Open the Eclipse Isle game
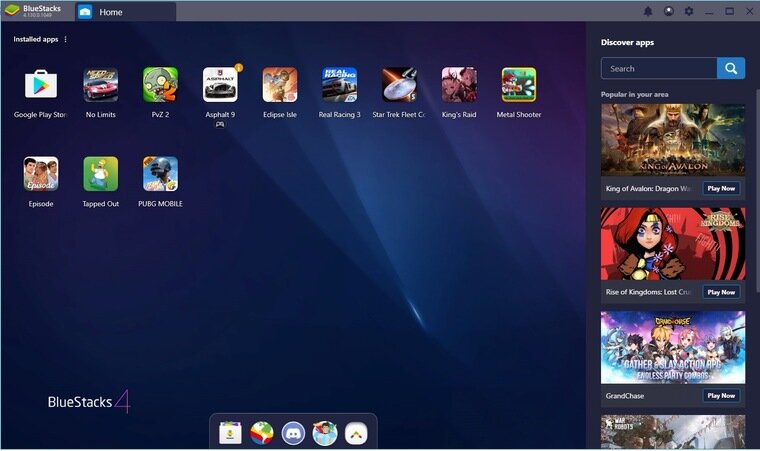Viewport: 760px width, 451px height. pos(280,85)
